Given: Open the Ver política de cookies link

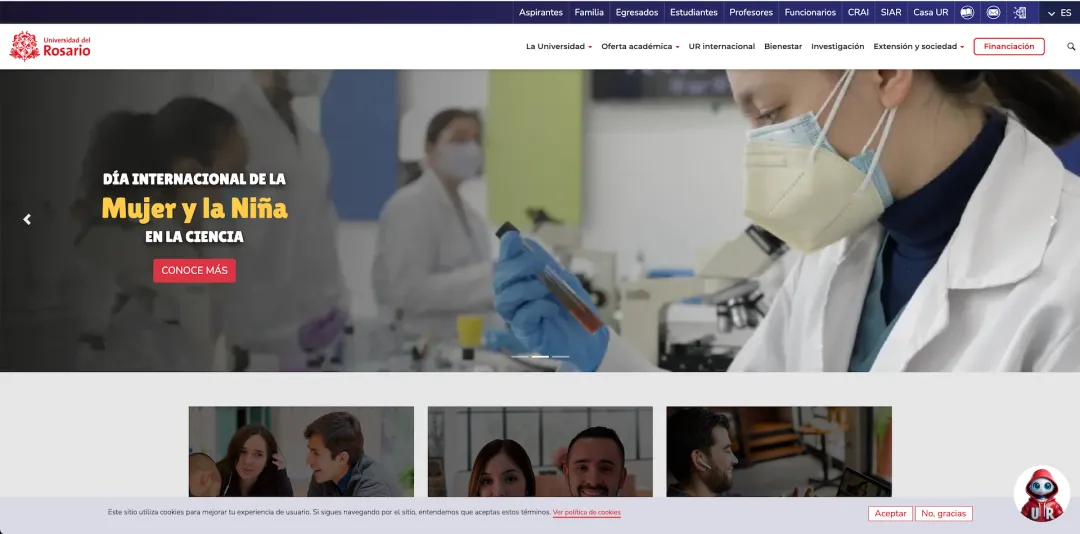Looking at the screenshot, I should (586, 513).
